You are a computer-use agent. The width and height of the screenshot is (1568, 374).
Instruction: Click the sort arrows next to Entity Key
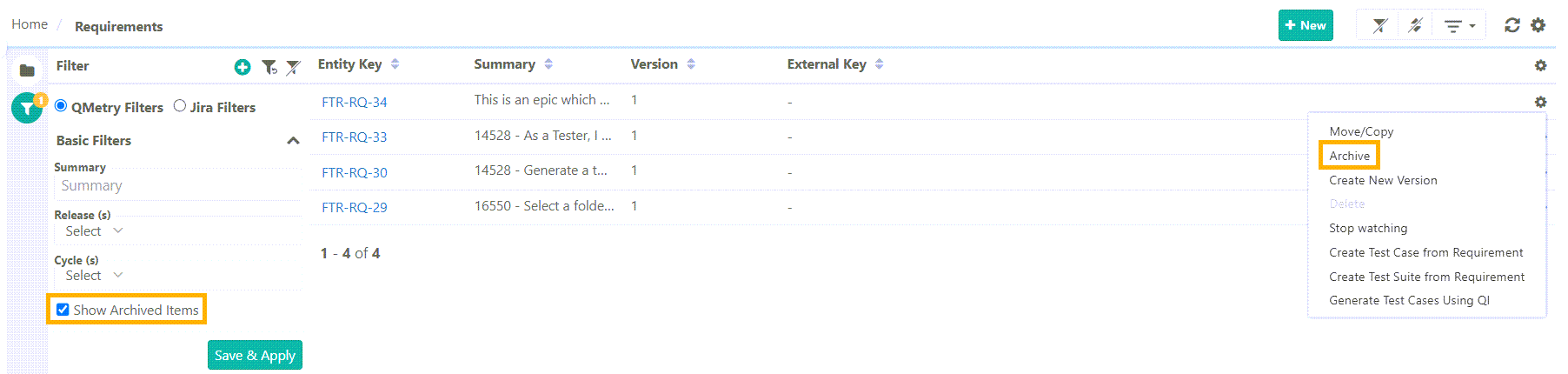point(395,64)
